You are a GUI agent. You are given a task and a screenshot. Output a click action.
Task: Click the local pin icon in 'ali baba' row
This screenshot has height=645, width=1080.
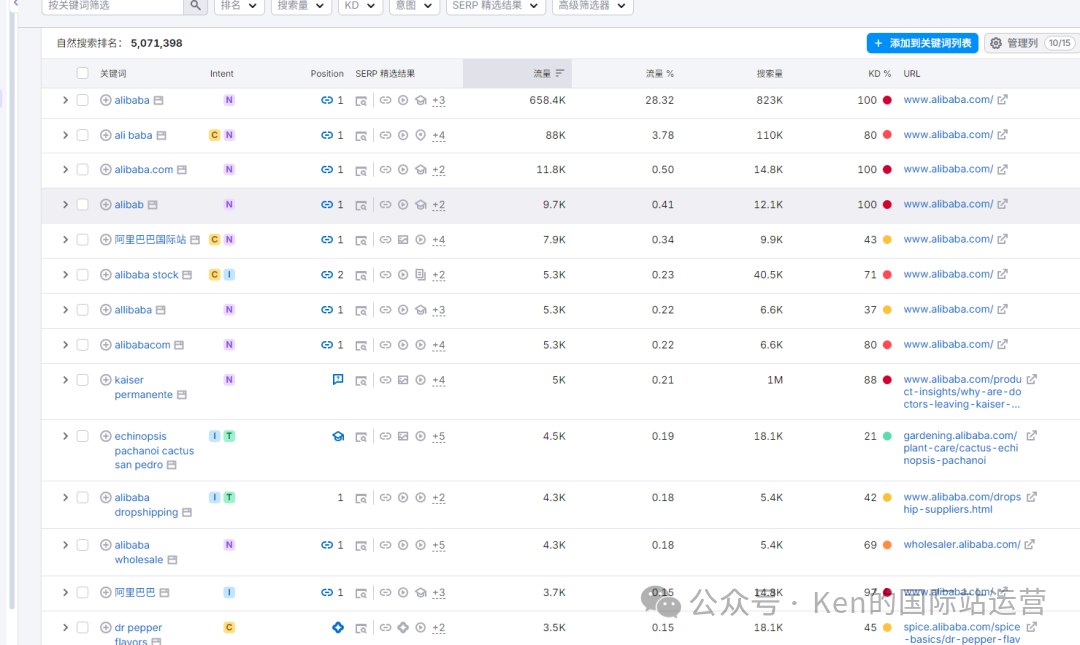pos(420,135)
